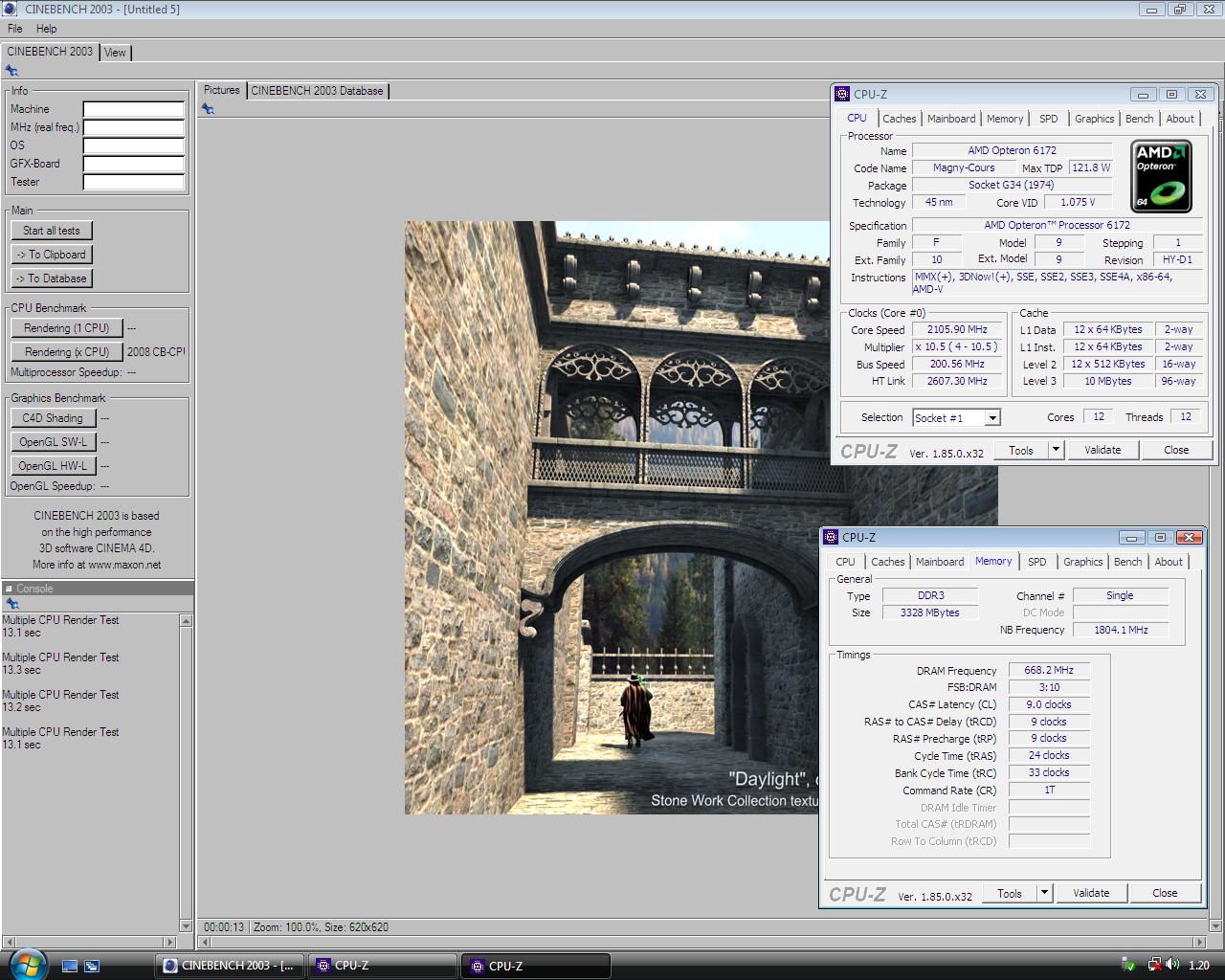Click the Tools button in the Memory CPU-Z window

tap(1010, 893)
